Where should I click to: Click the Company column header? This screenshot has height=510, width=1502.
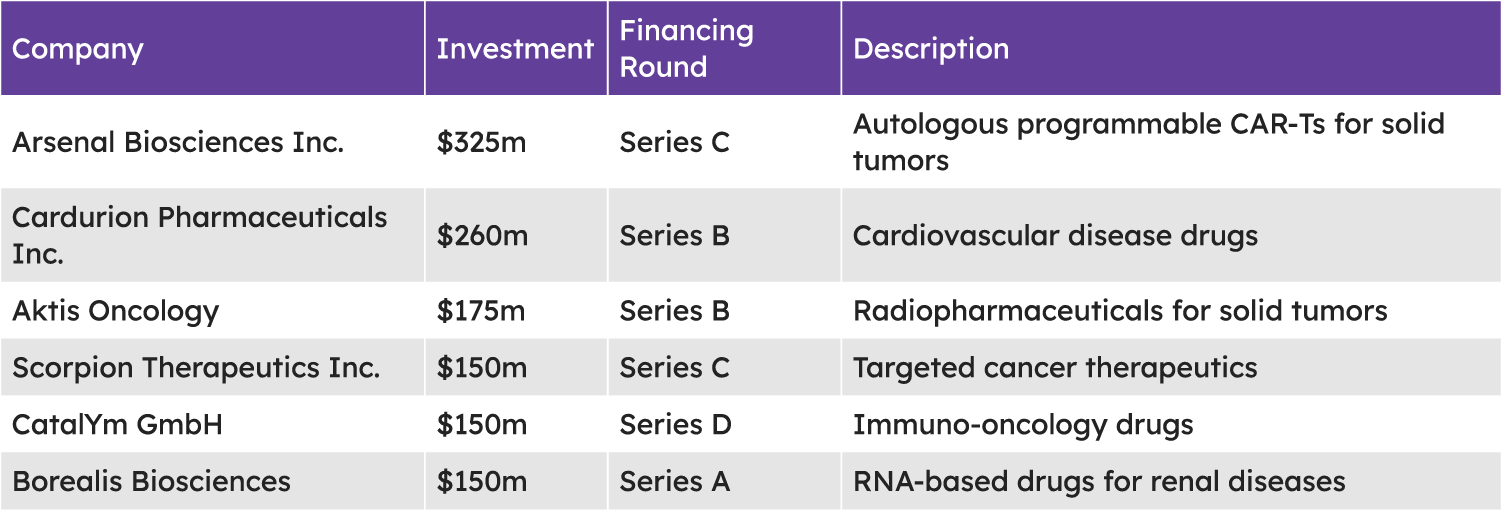coord(78,49)
